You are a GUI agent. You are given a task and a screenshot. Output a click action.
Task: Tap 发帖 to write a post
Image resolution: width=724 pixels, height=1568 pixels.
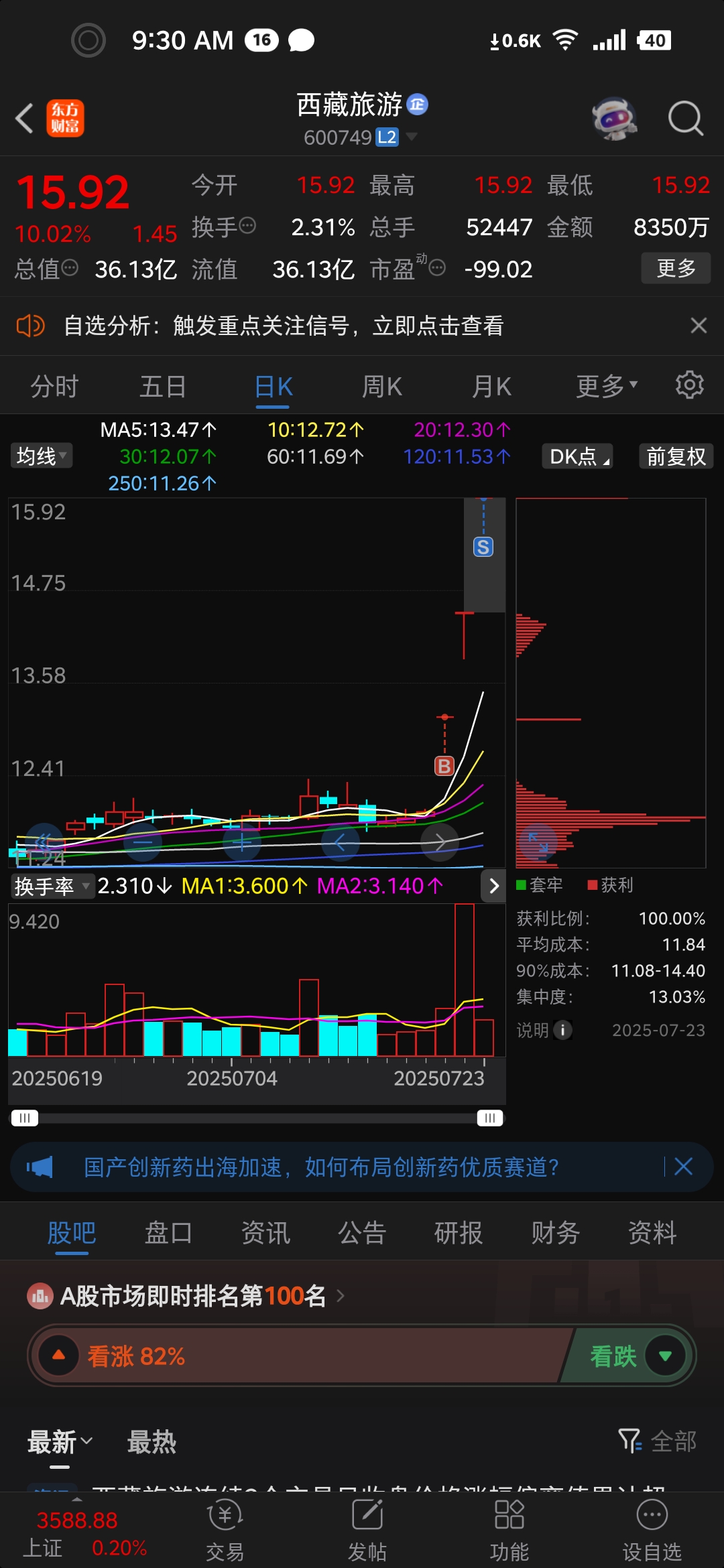(x=367, y=1531)
